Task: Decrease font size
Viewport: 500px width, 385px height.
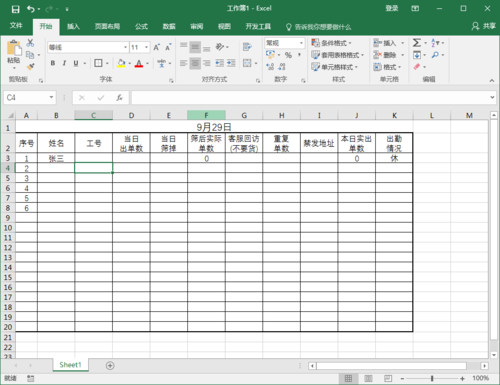Action: (168, 47)
